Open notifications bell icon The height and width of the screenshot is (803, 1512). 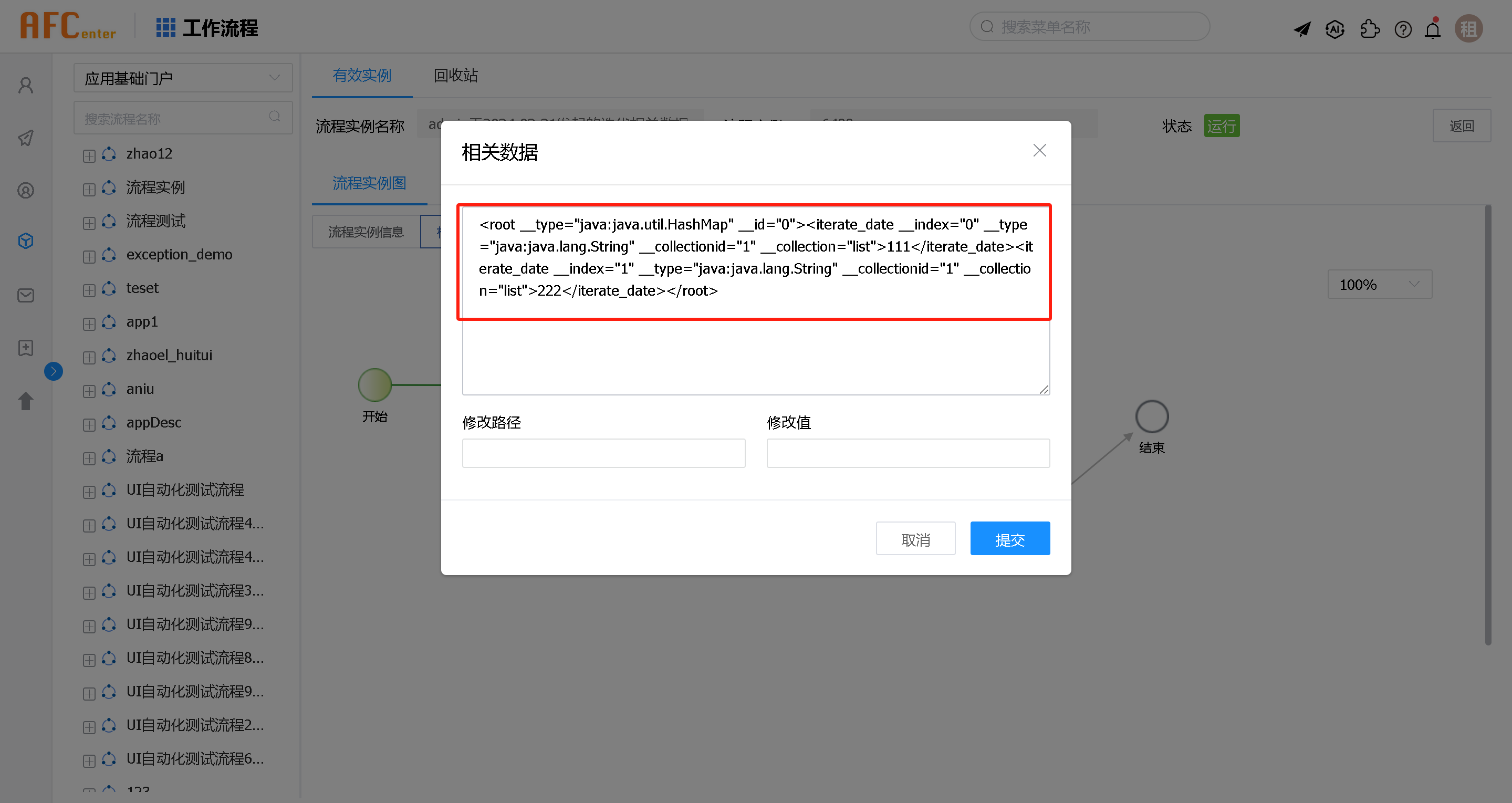[1433, 29]
